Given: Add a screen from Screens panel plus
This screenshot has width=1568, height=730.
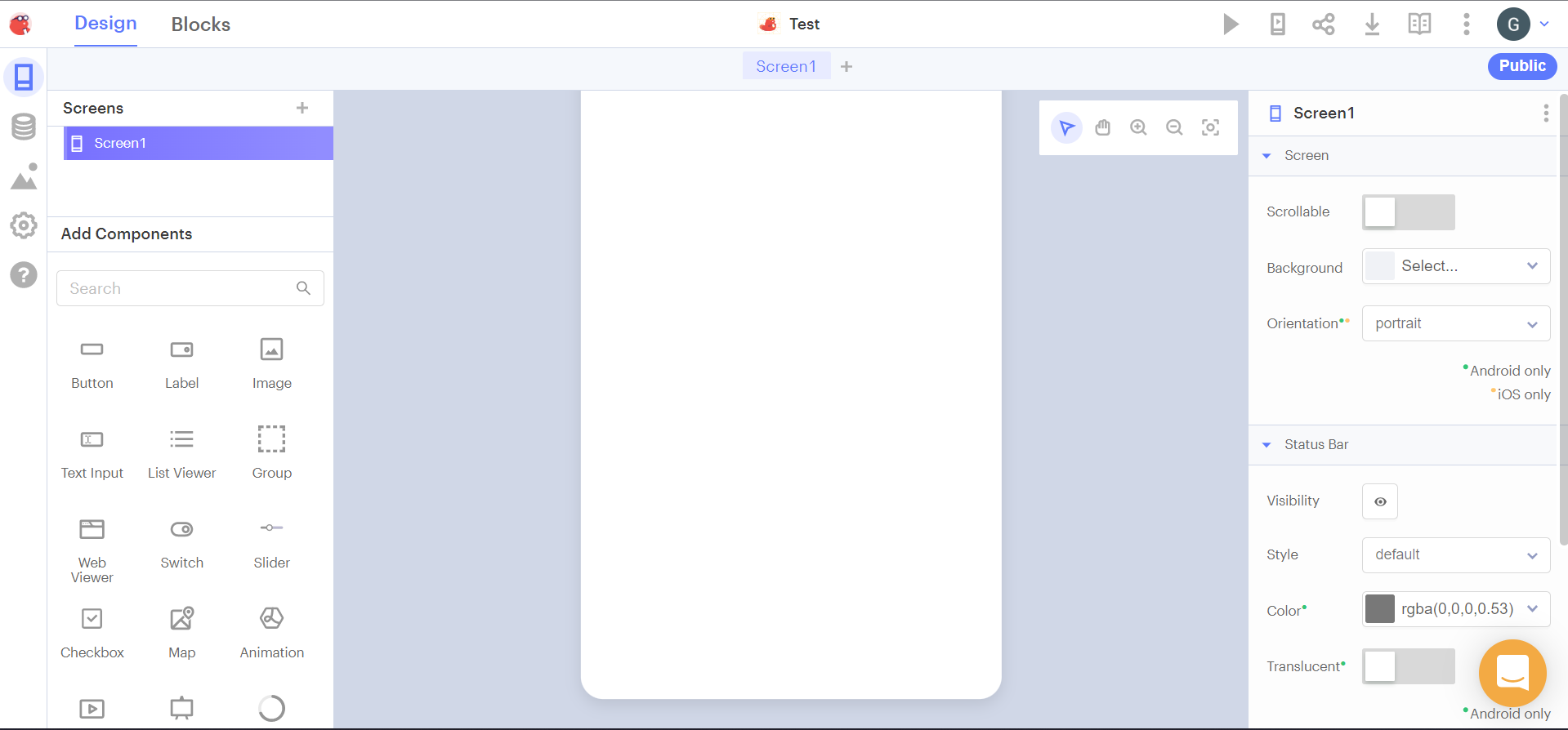Looking at the screenshot, I should (302, 108).
